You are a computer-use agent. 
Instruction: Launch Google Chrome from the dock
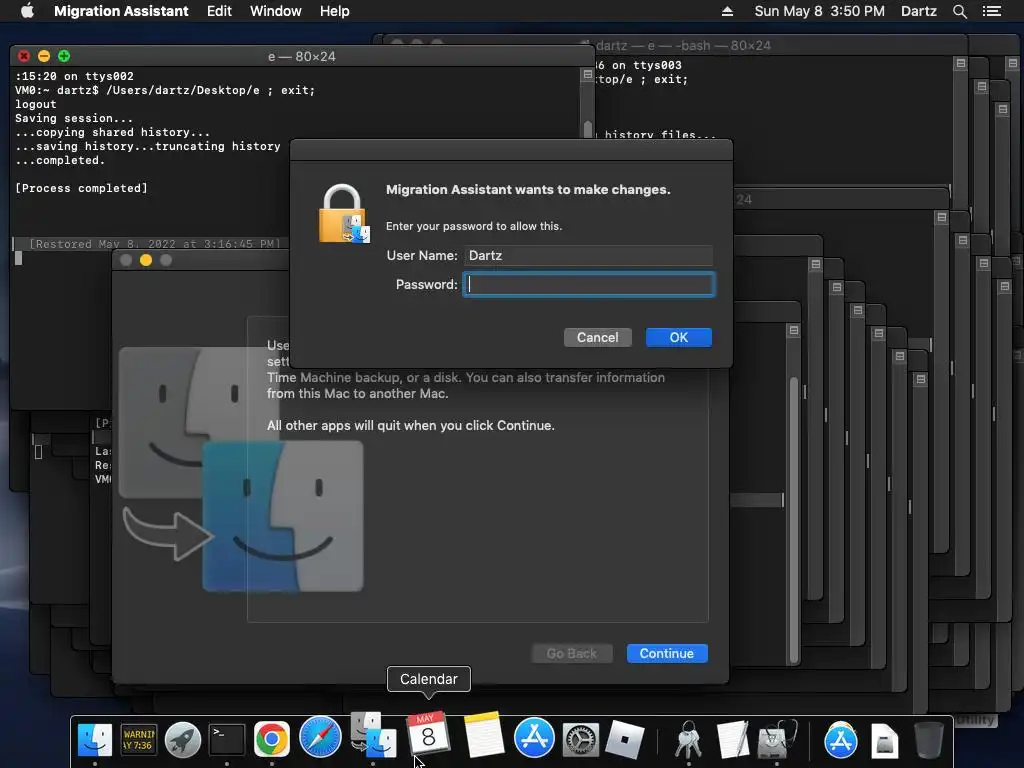[x=272, y=739]
